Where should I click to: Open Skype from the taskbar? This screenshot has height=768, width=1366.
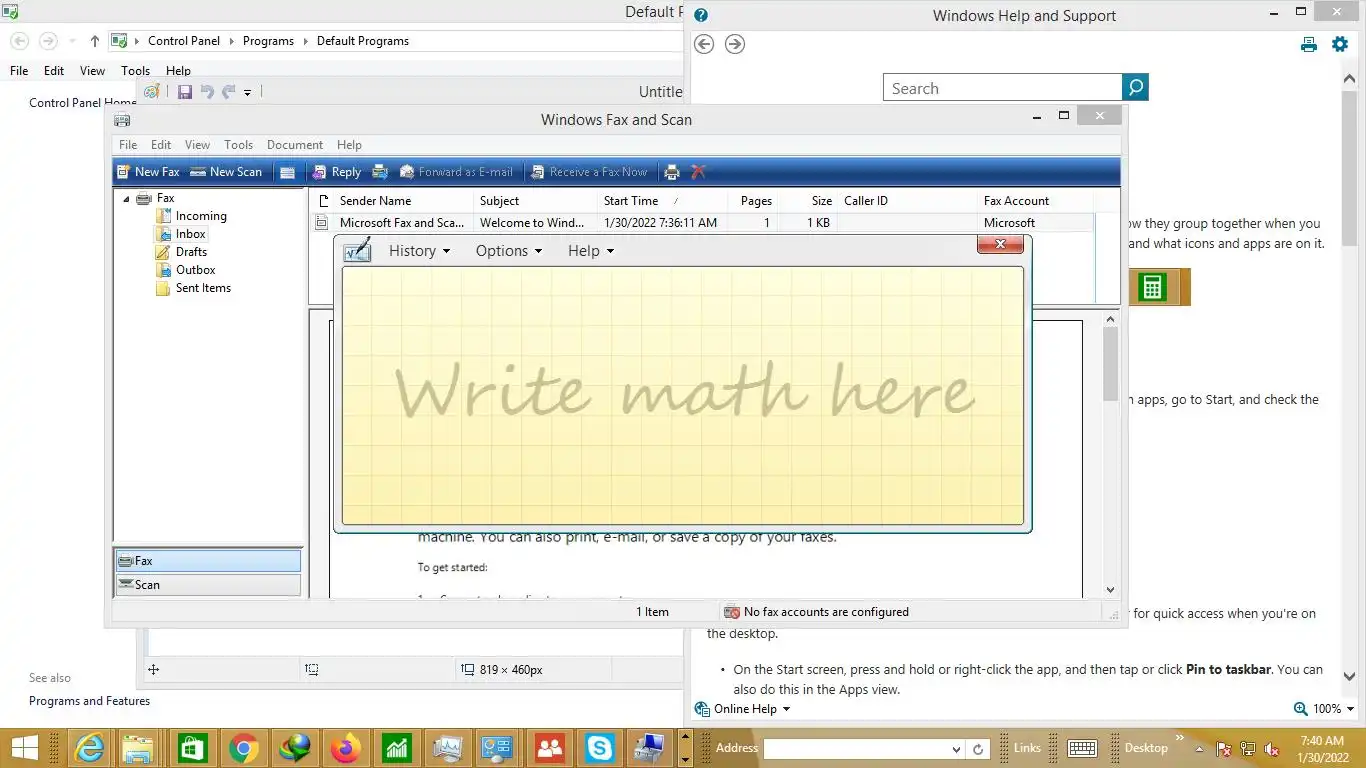(x=600, y=748)
